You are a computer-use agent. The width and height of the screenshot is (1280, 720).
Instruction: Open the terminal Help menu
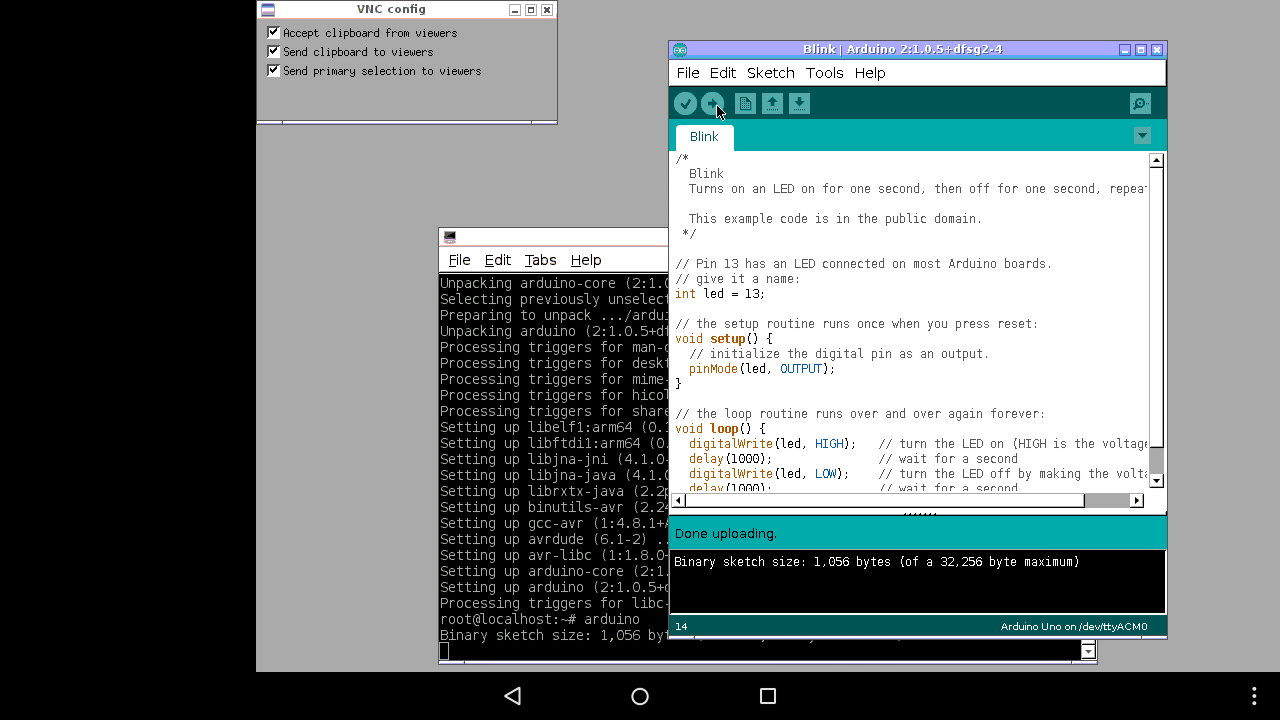click(586, 260)
